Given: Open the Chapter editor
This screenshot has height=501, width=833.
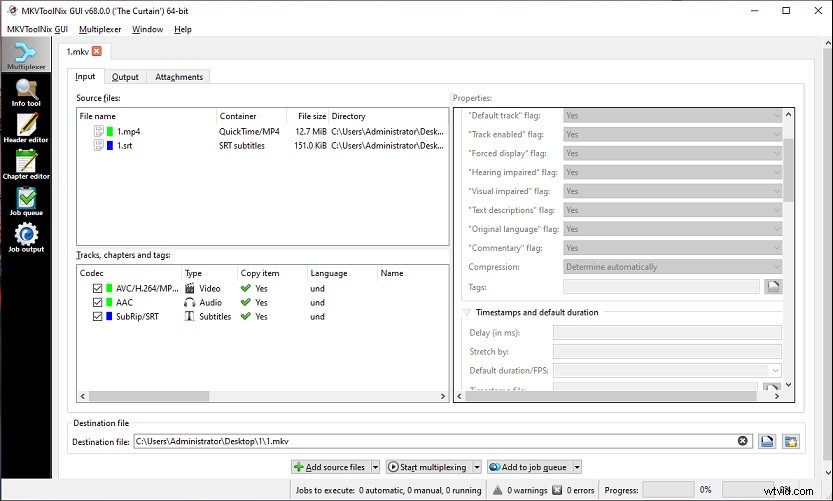Looking at the screenshot, I should click(26, 165).
